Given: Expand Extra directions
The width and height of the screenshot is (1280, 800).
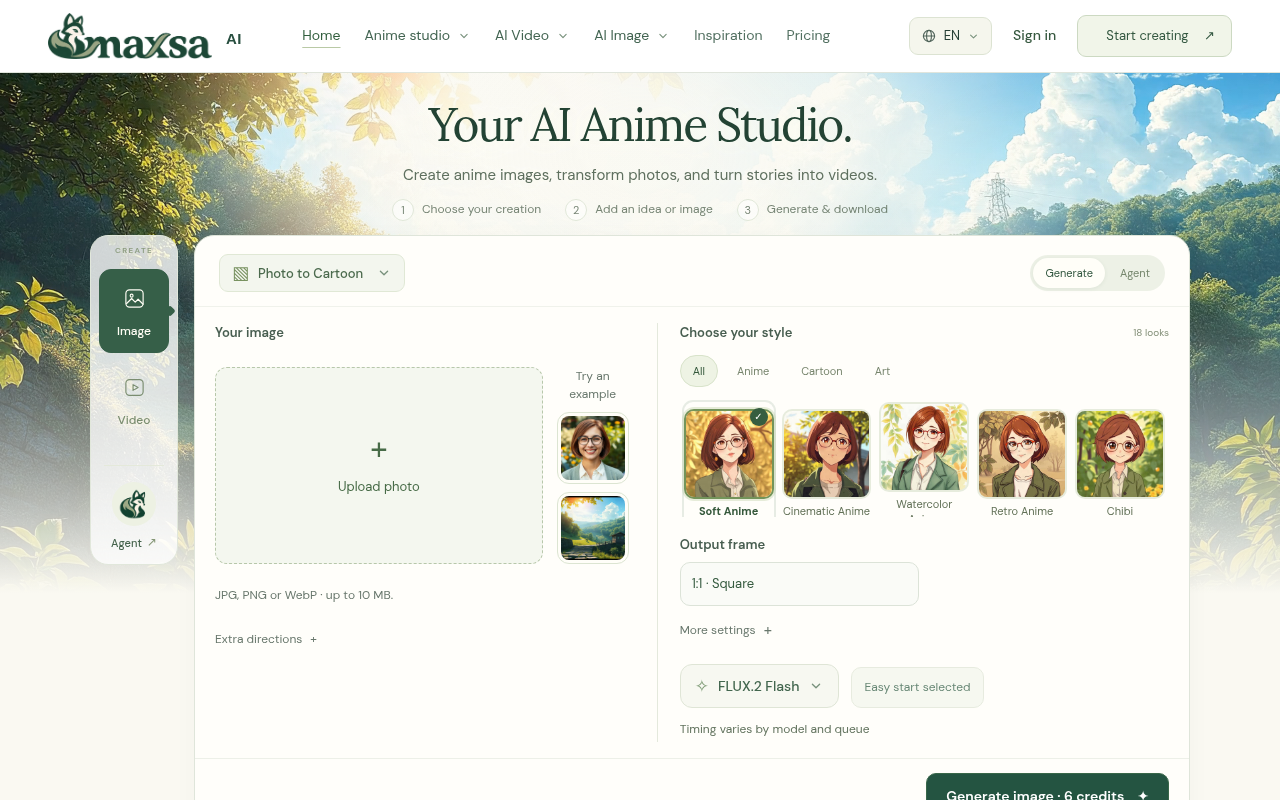Looking at the screenshot, I should pos(266,639).
